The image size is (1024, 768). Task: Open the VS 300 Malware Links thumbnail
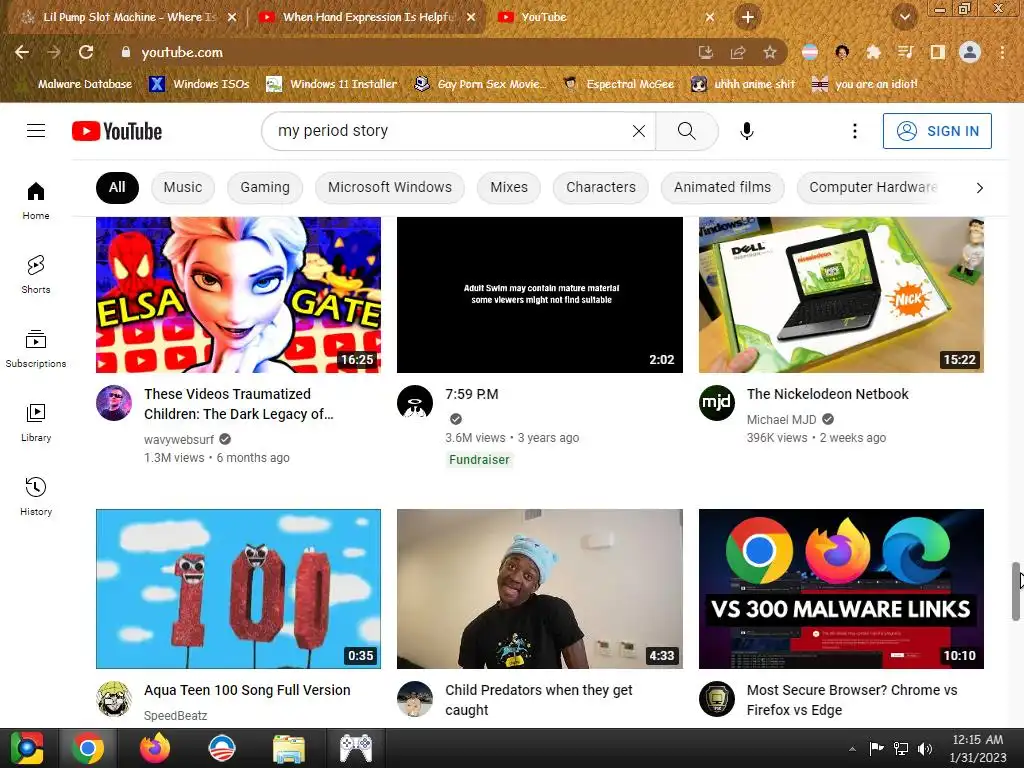click(841, 588)
